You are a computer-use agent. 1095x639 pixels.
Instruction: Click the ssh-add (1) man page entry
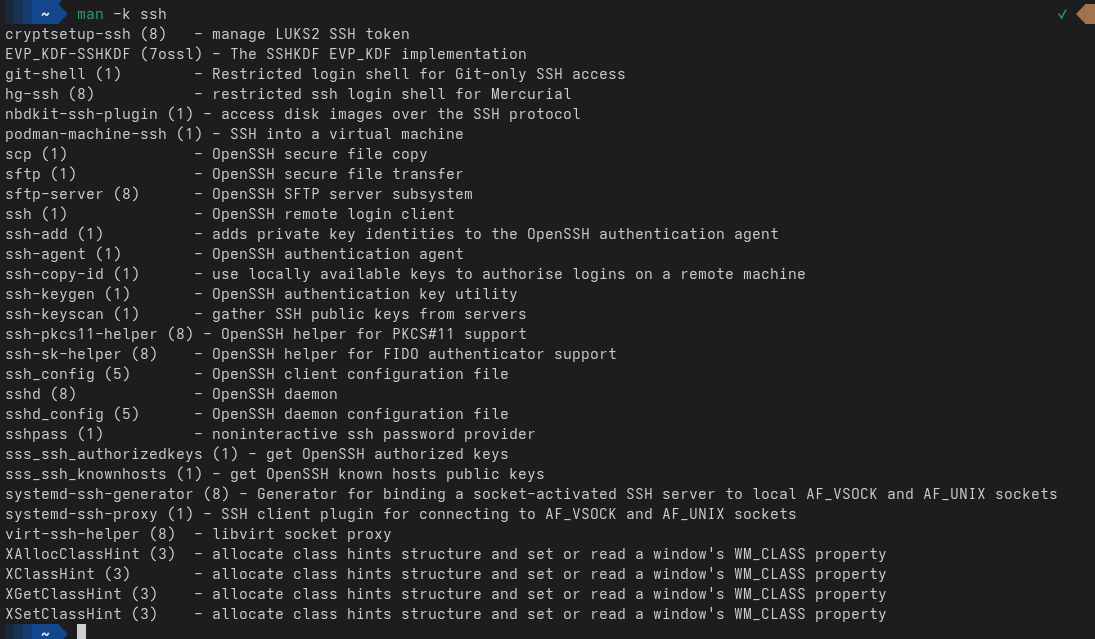click(x=54, y=234)
